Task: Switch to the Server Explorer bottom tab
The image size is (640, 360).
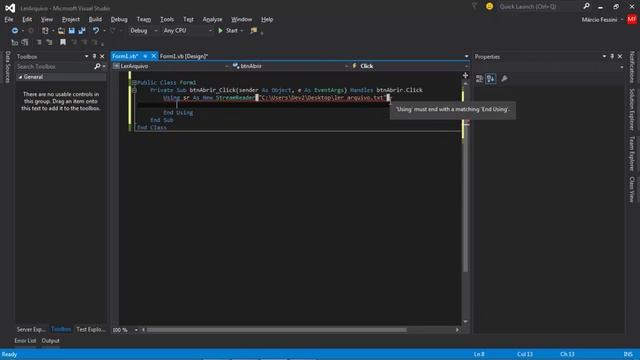Action: point(31,329)
